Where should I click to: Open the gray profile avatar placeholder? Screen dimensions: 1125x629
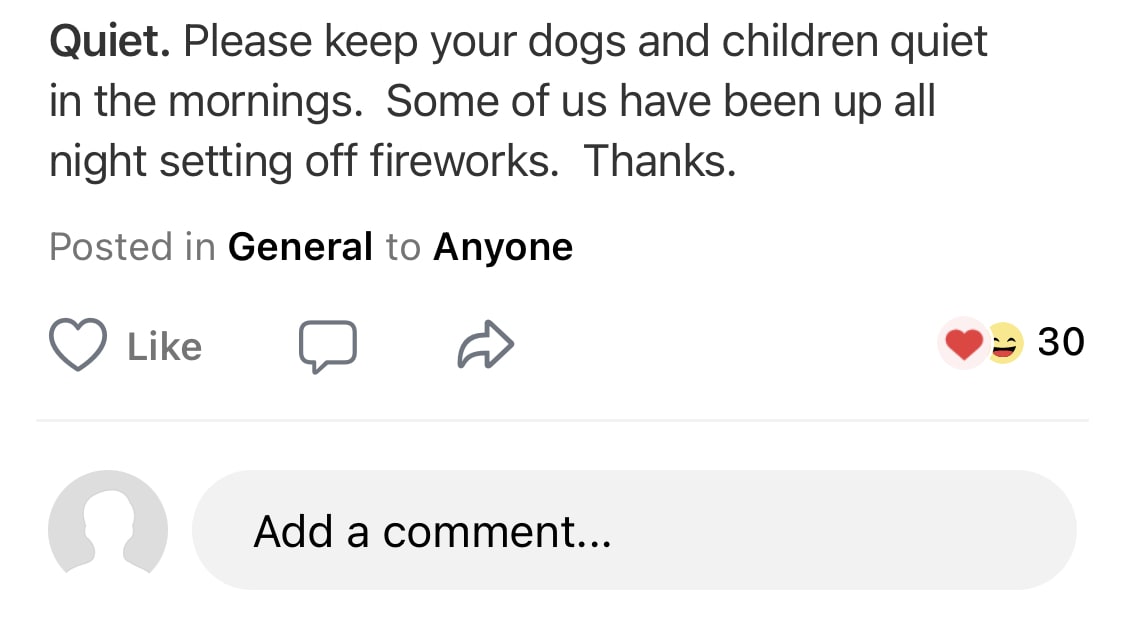pos(108,529)
